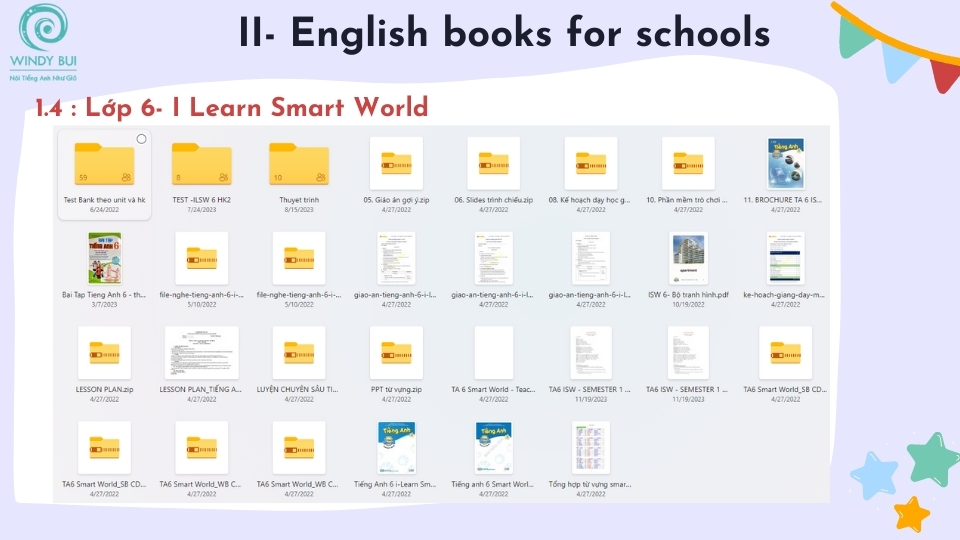This screenshot has width=960, height=540.
Task: Open the ke-hoach-giang-day document
Action: tap(785, 258)
